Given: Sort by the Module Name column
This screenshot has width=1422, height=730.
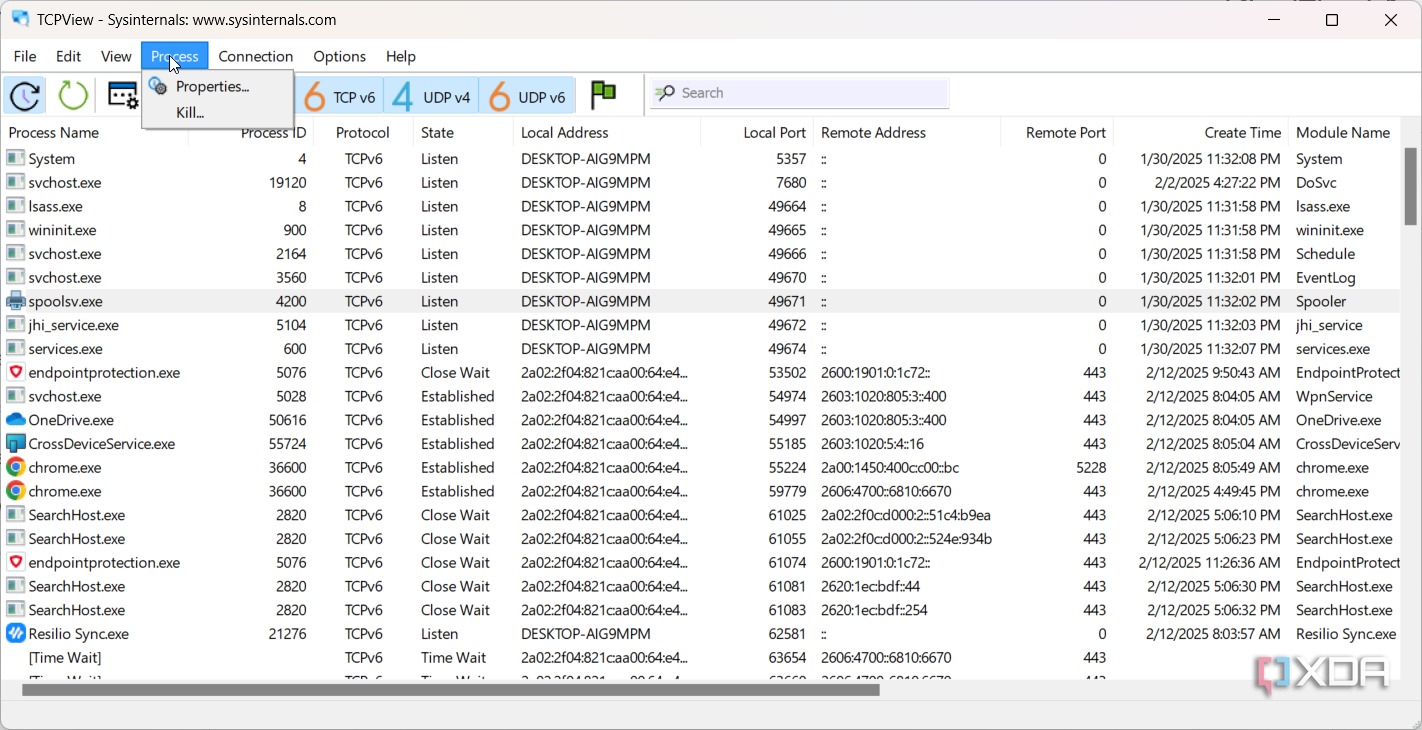Looking at the screenshot, I should pos(1345,132).
